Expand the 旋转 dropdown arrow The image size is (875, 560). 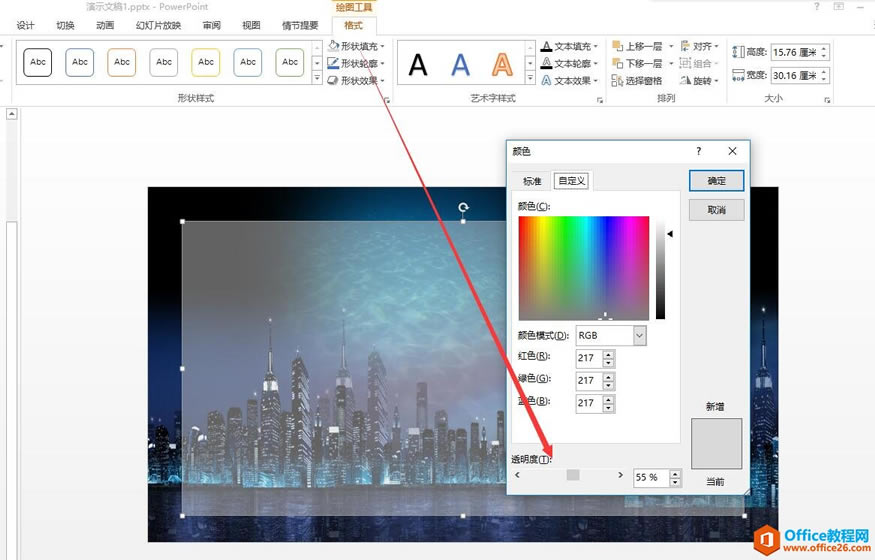[x=716, y=81]
